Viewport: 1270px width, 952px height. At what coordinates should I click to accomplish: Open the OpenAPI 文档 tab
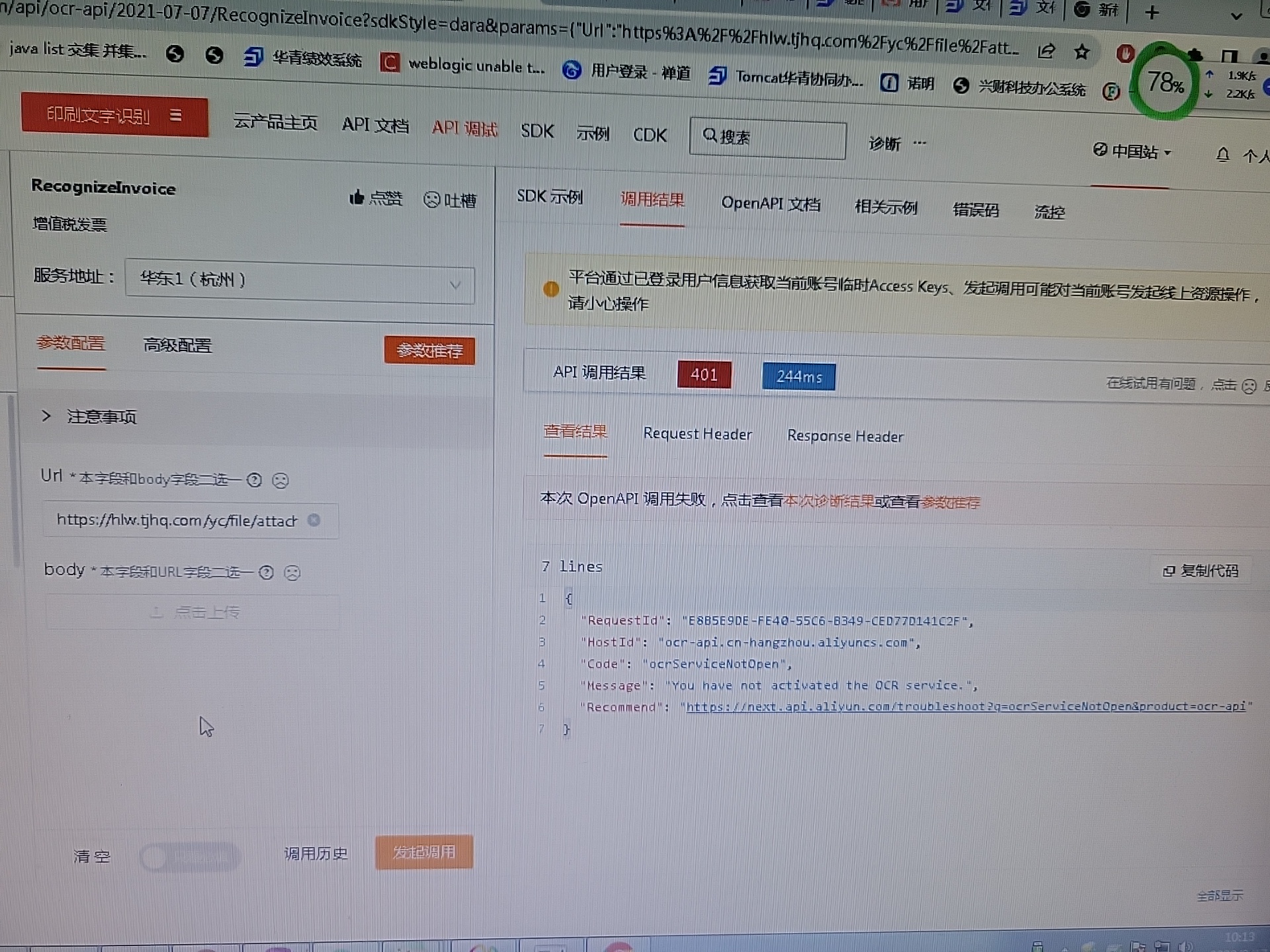(x=771, y=203)
